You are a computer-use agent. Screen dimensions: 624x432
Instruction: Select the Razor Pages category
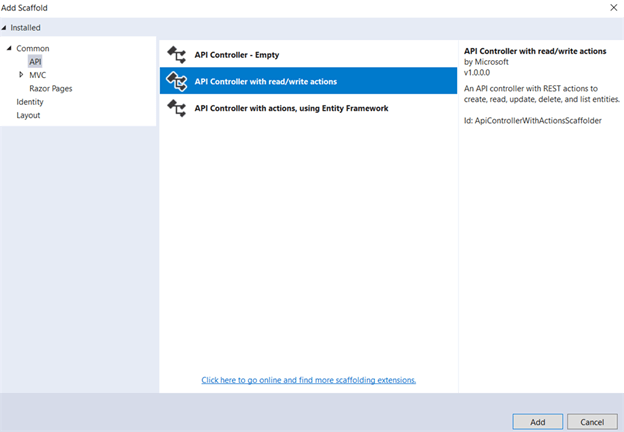pos(51,89)
